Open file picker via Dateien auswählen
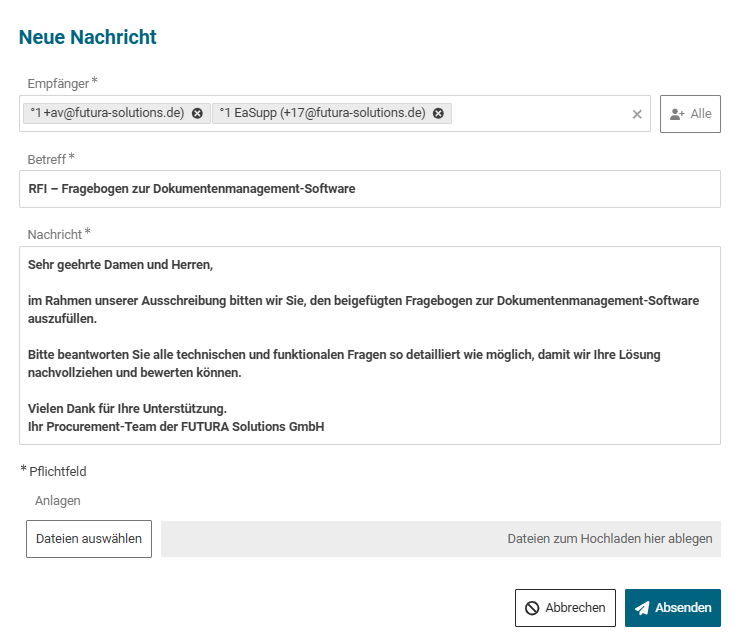Image resolution: width=738 pixels, height=638 pixels. (x=89, y=539)
